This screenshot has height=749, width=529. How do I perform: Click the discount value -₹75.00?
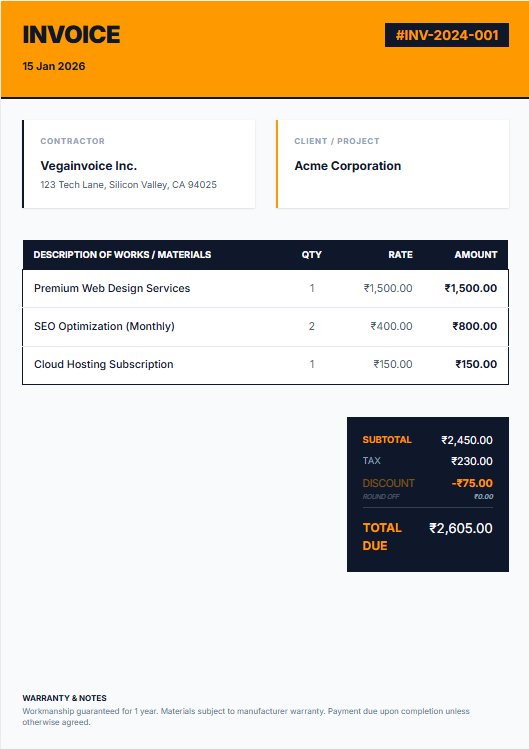[x=472, y=483]
